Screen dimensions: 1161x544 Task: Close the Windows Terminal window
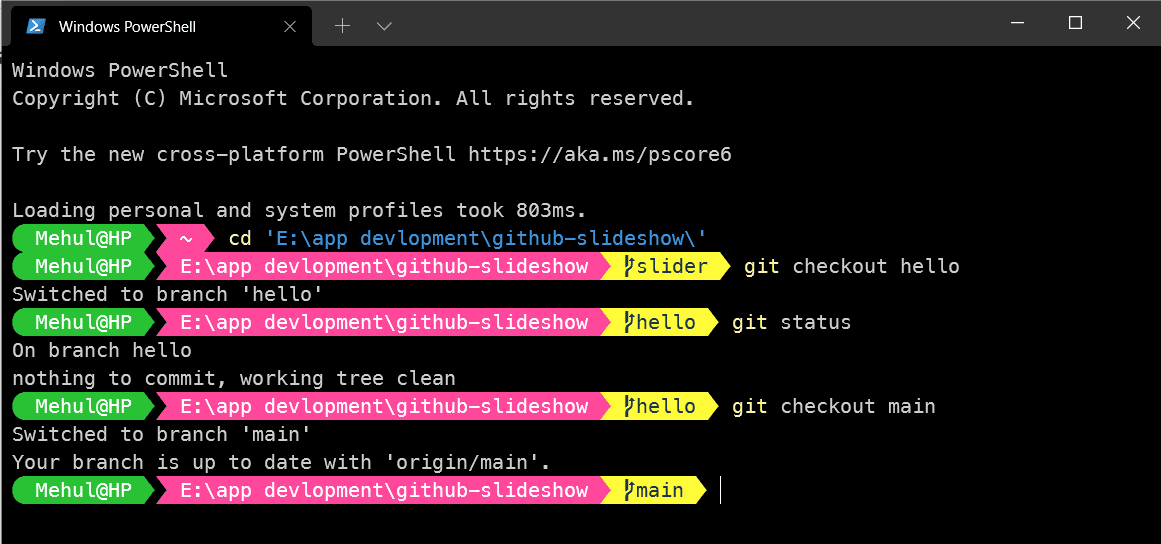click(x=1130, y=23)
